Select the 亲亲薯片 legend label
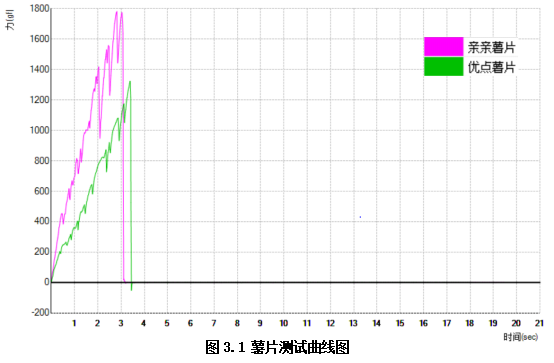 491,47
